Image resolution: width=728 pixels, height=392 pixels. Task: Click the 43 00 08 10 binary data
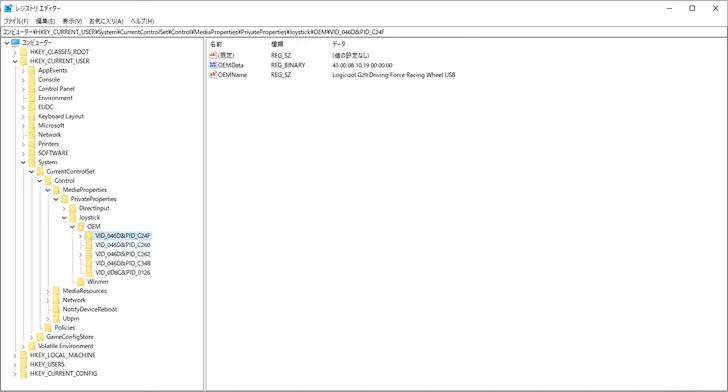pos(362,65)
